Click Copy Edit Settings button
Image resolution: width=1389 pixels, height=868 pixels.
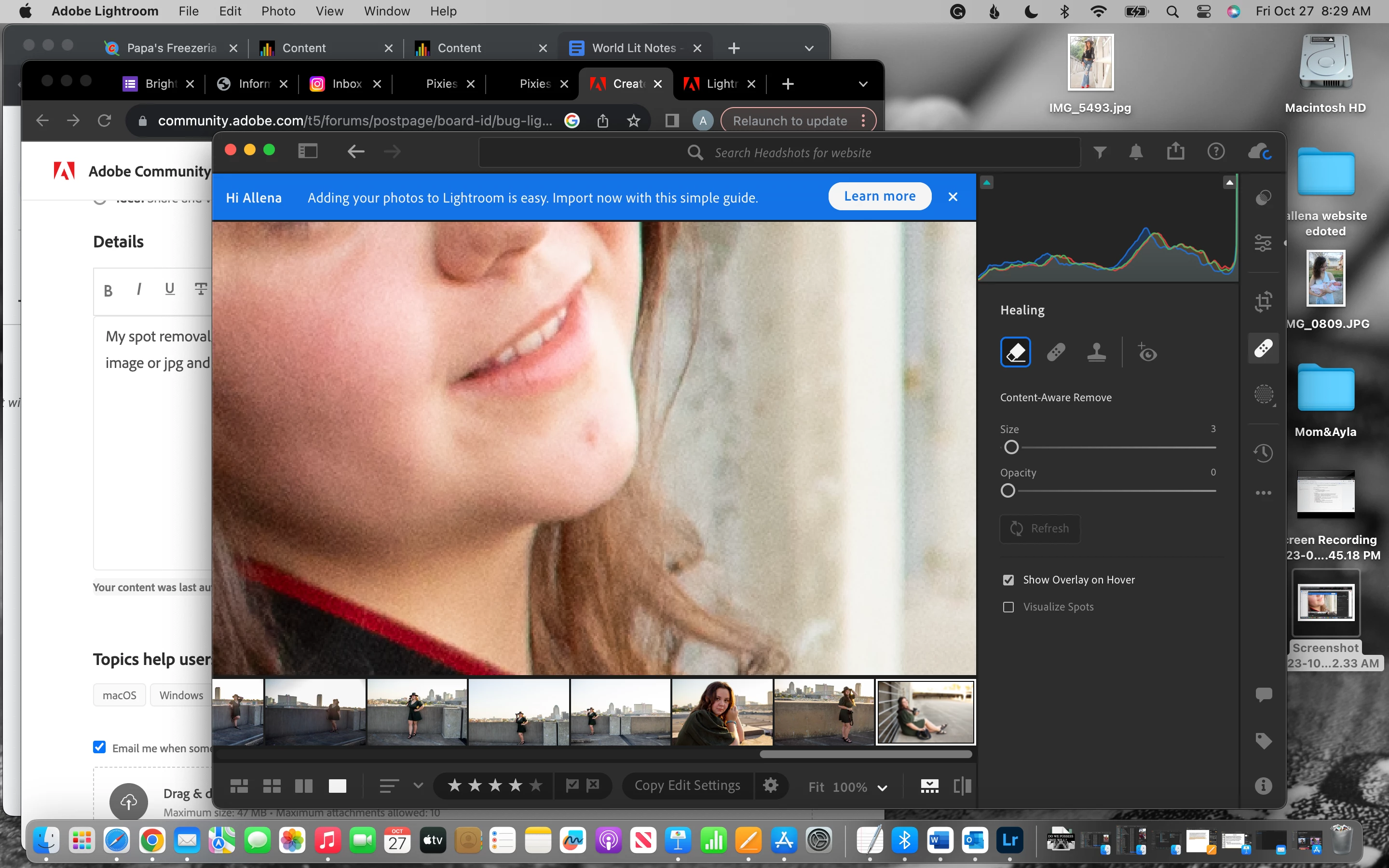click(687, 786)
